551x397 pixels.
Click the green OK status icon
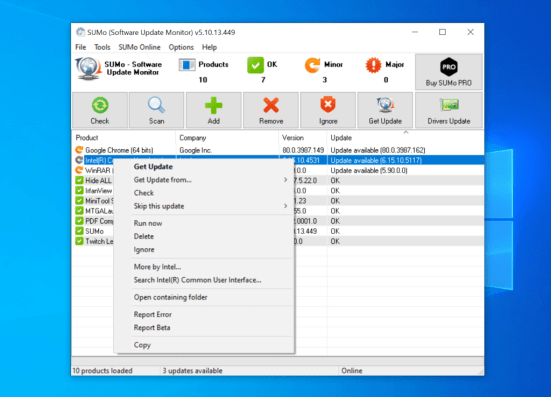click(255, 65)
